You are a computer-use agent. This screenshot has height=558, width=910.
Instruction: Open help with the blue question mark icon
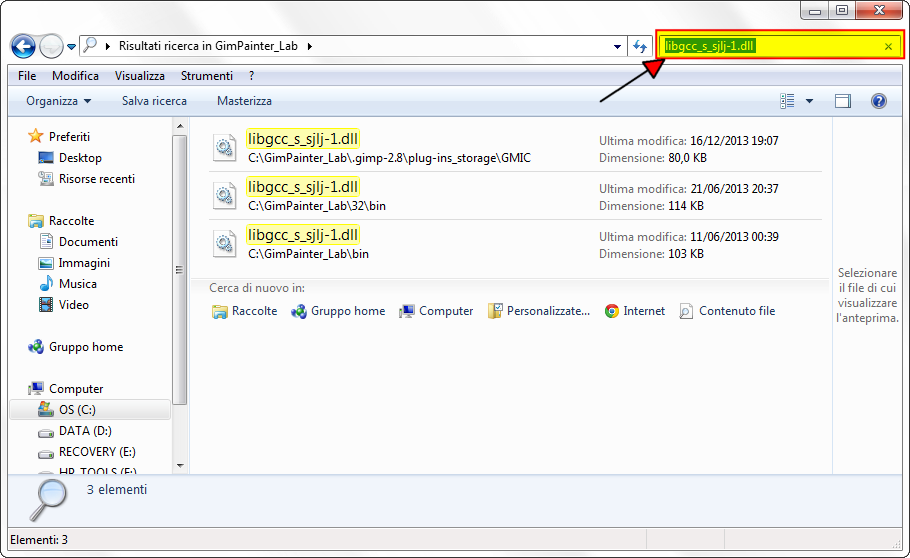pos(879,101)
